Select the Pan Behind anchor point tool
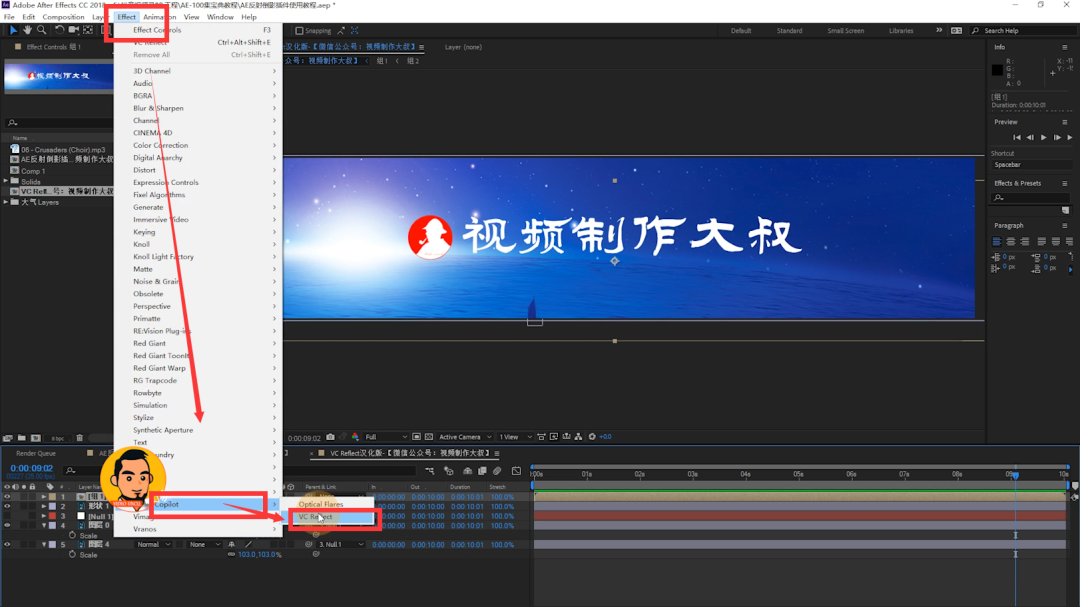Screen dimensions: 1080x607 point(88,30)
